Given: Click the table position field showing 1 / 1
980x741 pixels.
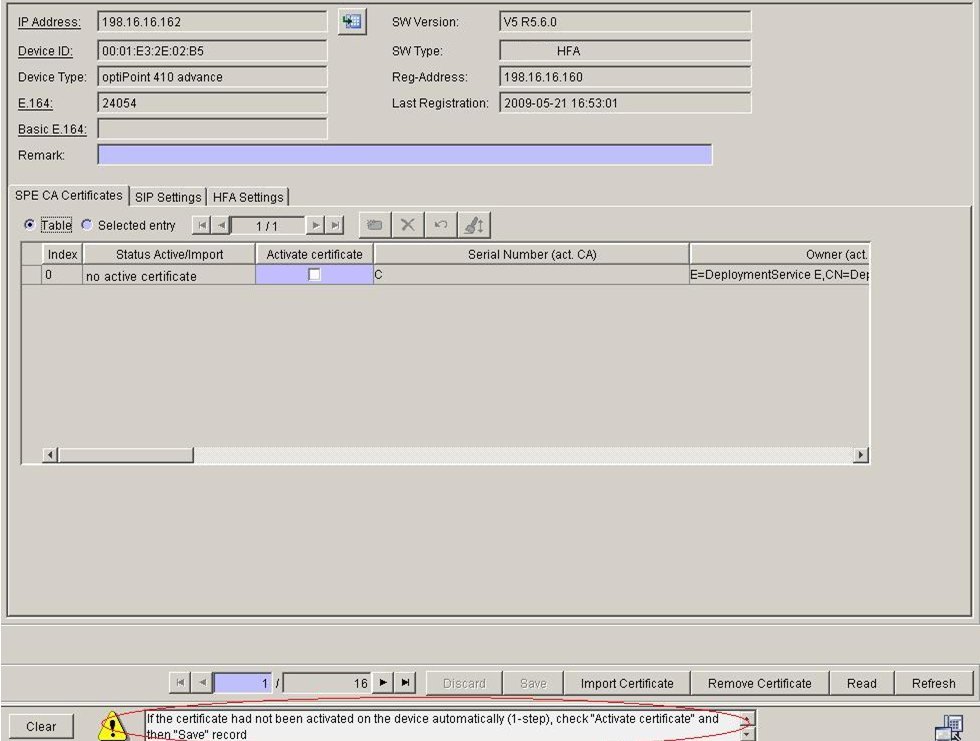Looking at the screenshot, I should tap(268, 226).
